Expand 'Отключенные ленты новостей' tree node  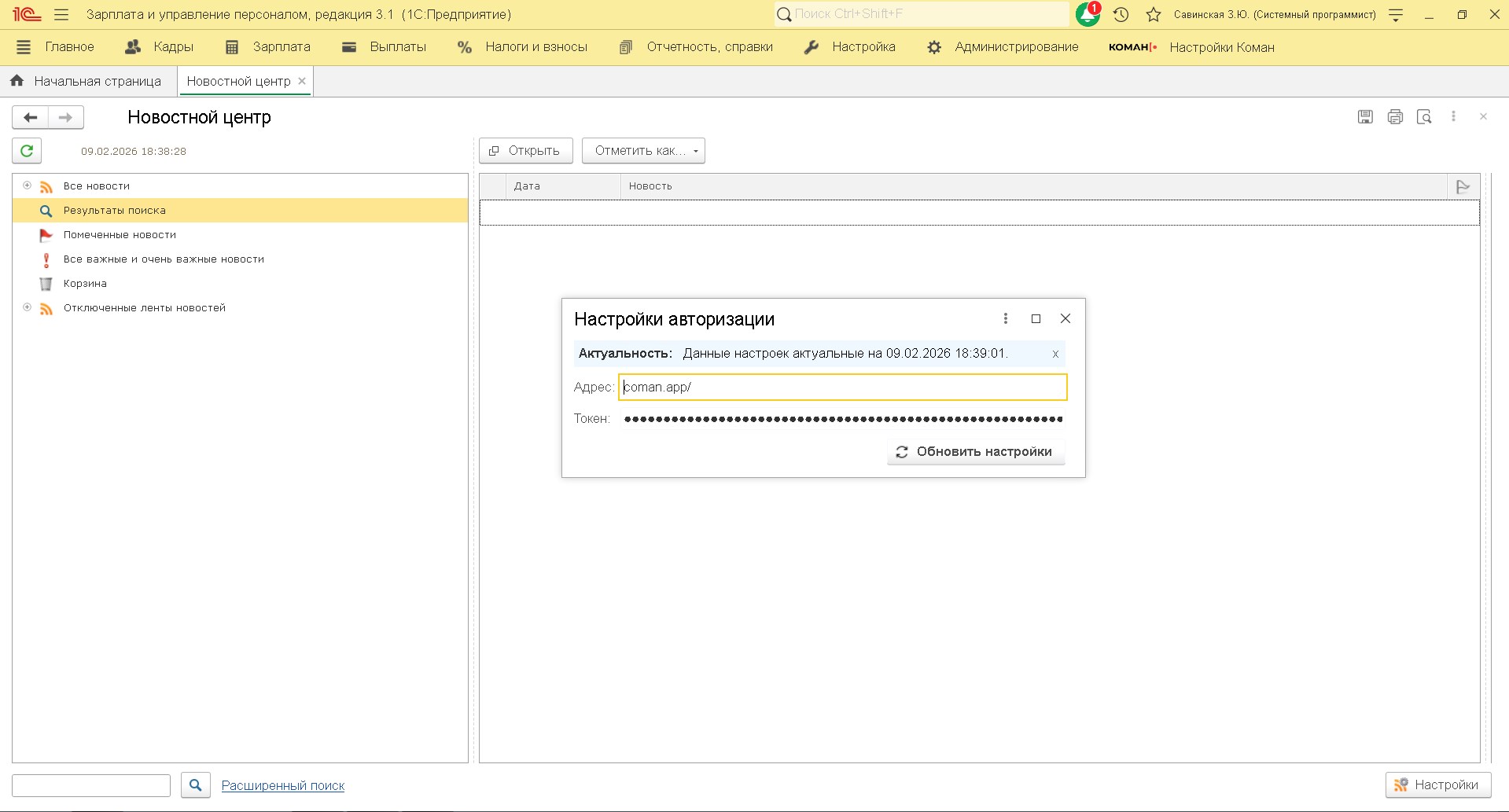click(27, 307)
